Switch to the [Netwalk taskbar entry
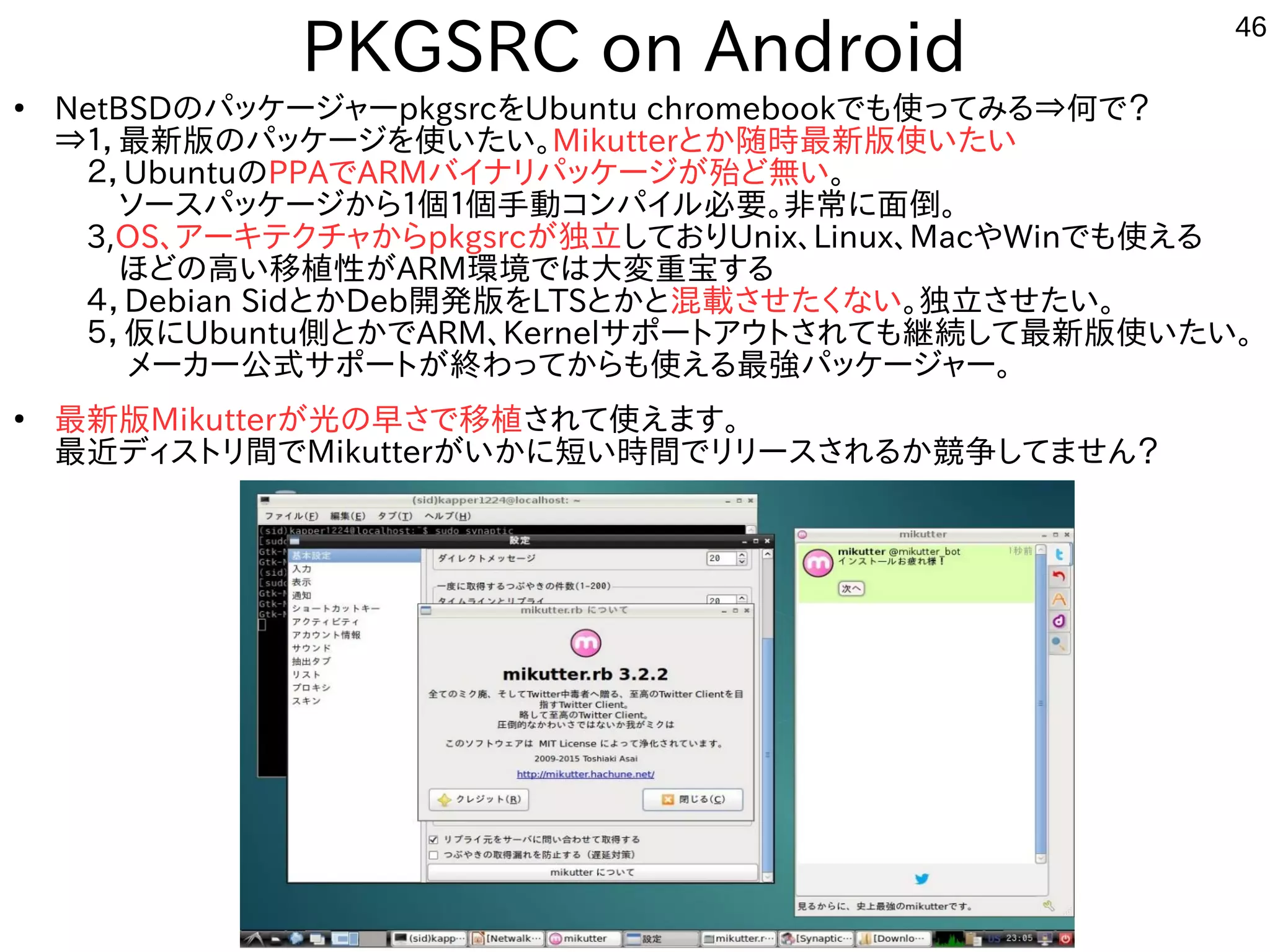The image size is (1270, 952). 507,938
